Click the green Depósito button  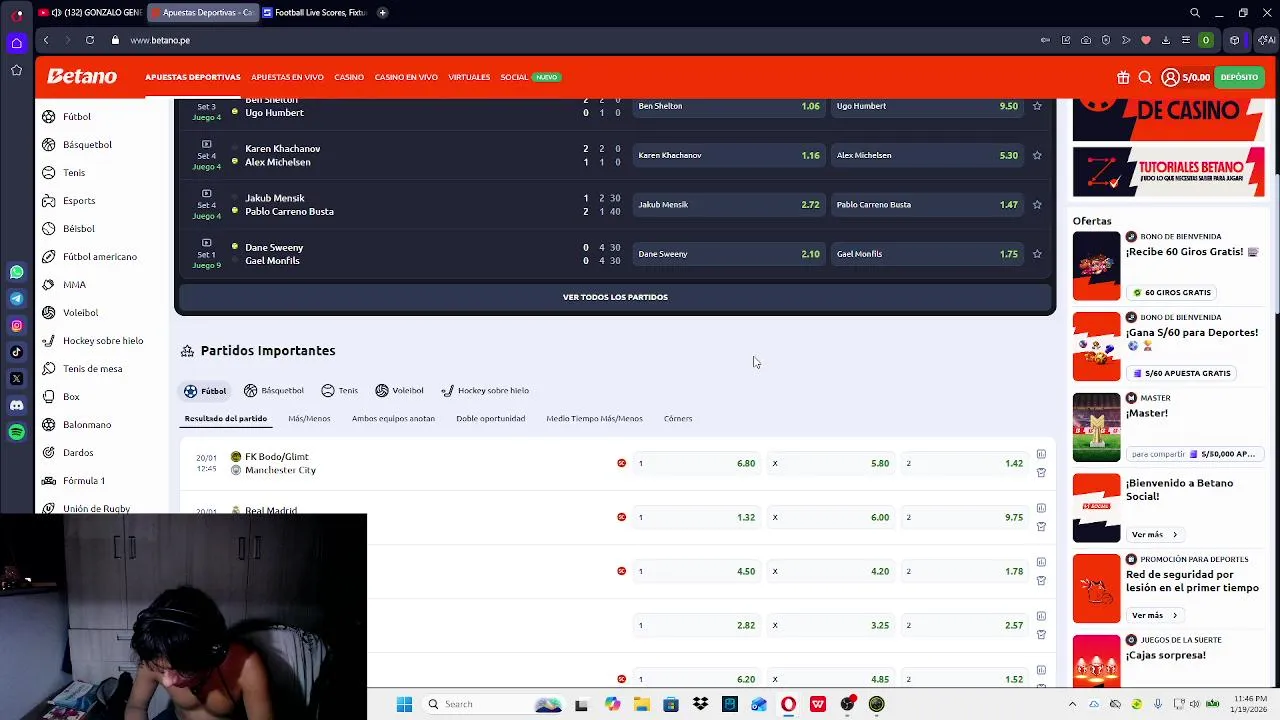click(1239, 77)
